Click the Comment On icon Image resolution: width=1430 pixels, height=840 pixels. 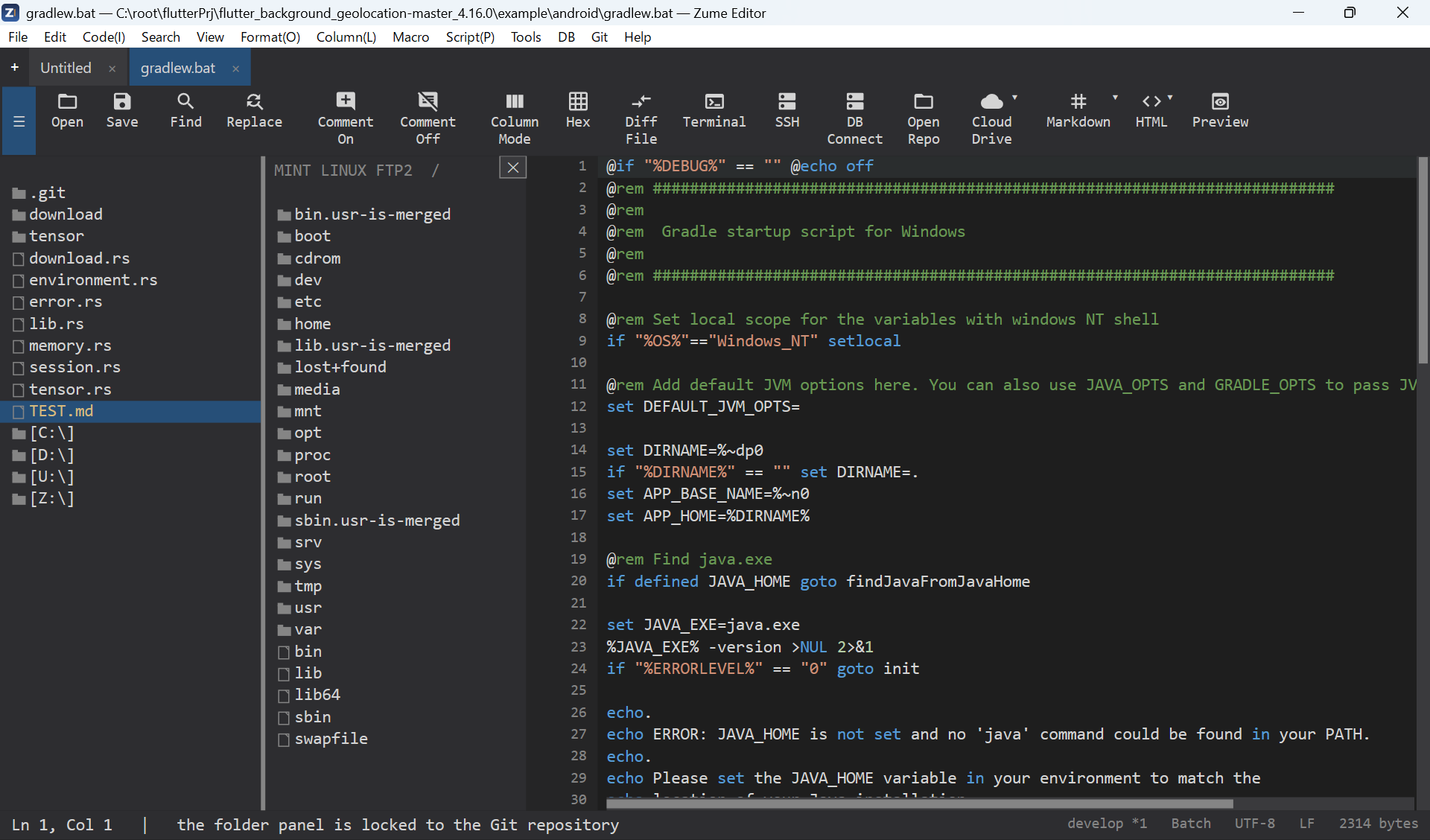coord(346,119)
